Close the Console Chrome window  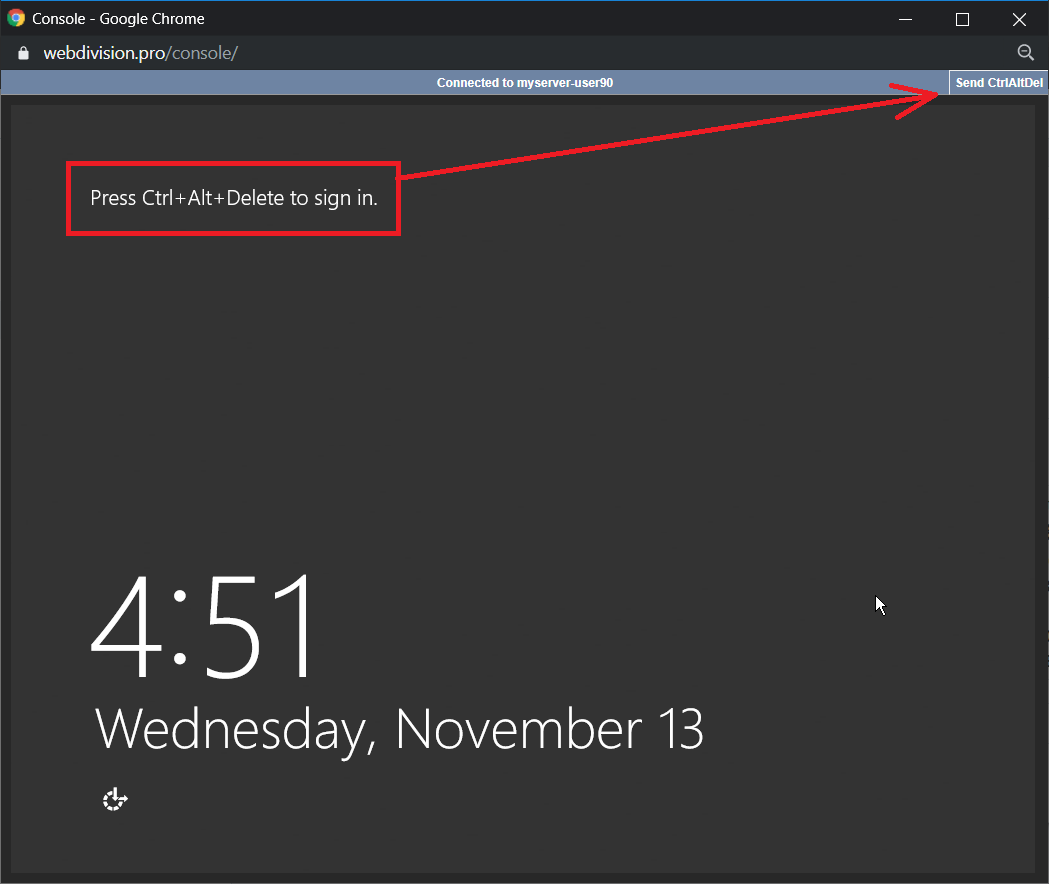[x=1019, y=19]
